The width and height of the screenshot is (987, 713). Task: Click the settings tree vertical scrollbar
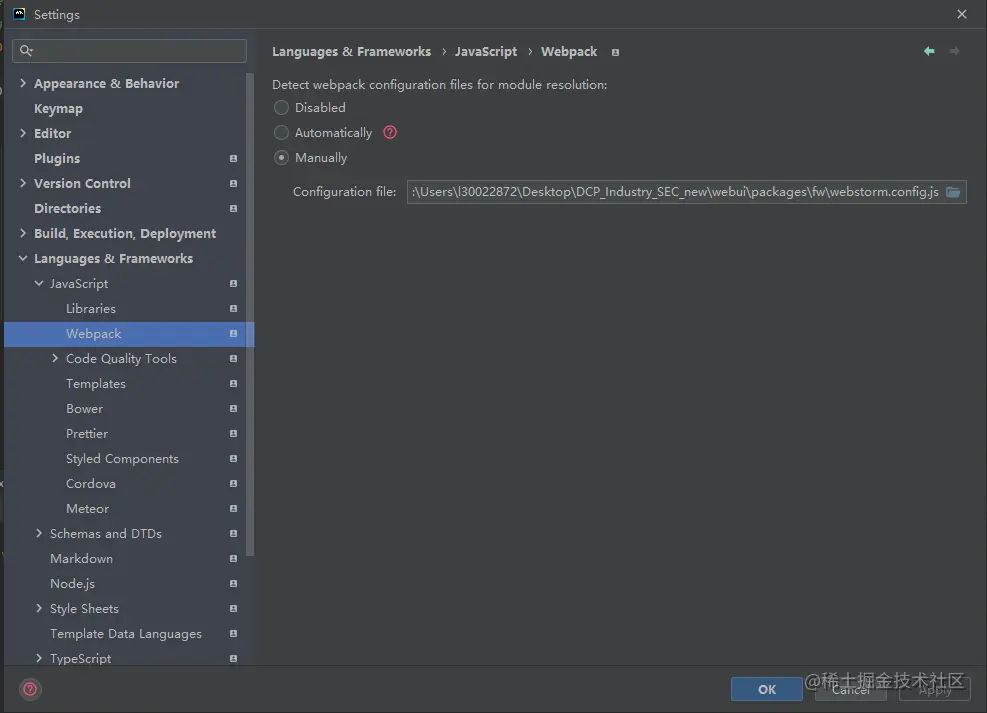click(250, 315)
